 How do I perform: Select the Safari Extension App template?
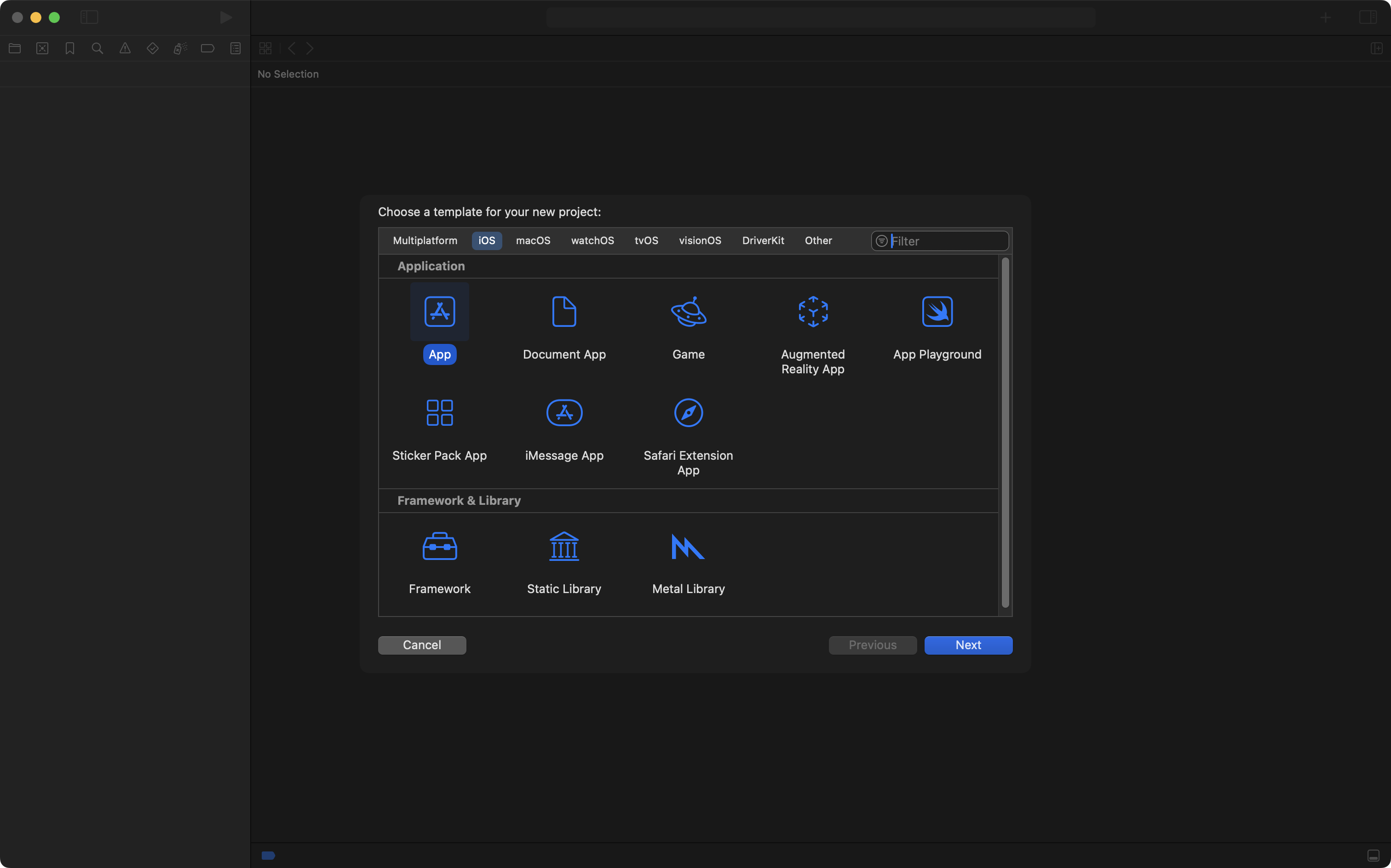688,413
